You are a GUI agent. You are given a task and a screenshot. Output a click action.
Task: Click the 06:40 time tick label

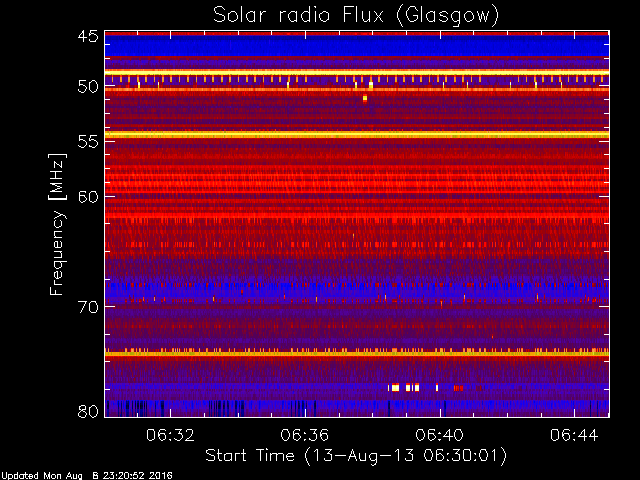coord(440,435)
